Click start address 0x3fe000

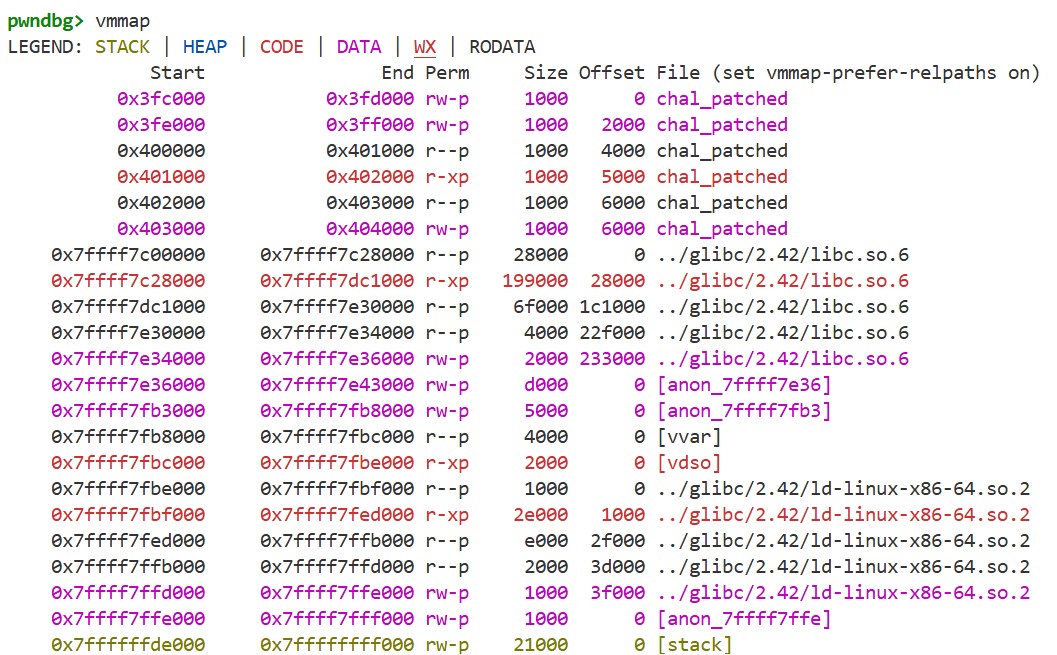pyautogui.click(x=161, y=125)
